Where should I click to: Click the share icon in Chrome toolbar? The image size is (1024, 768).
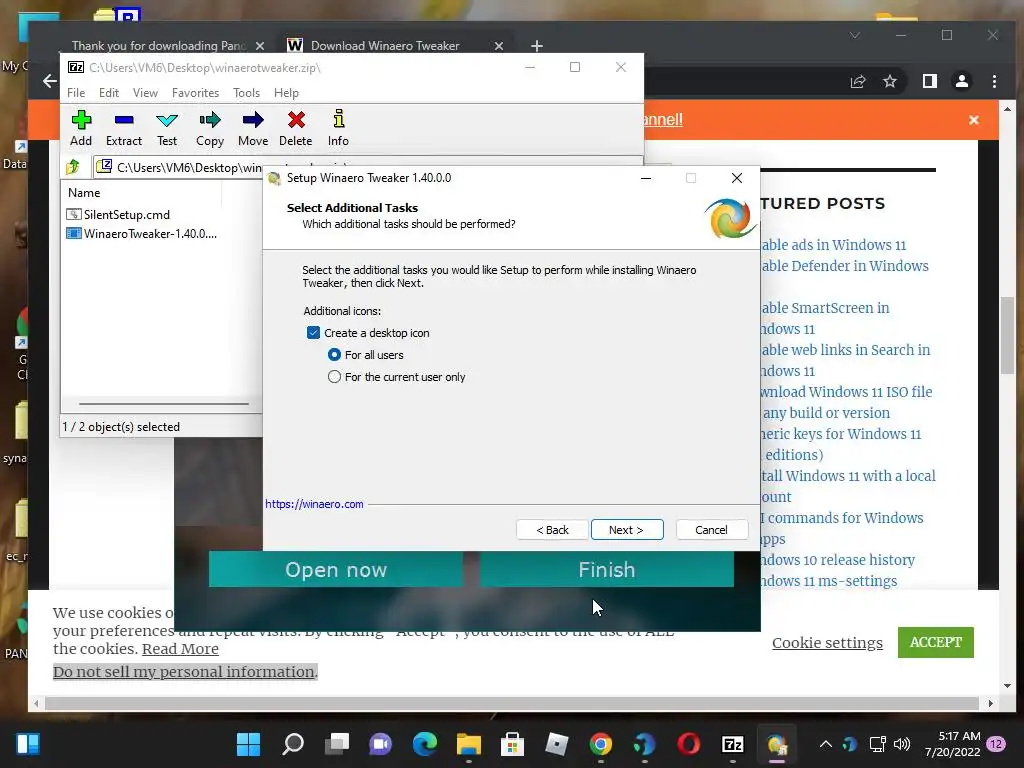(x=857, y=81)
